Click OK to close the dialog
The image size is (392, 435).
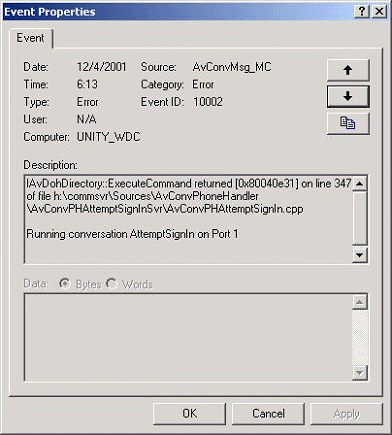(x=190, y=413)
